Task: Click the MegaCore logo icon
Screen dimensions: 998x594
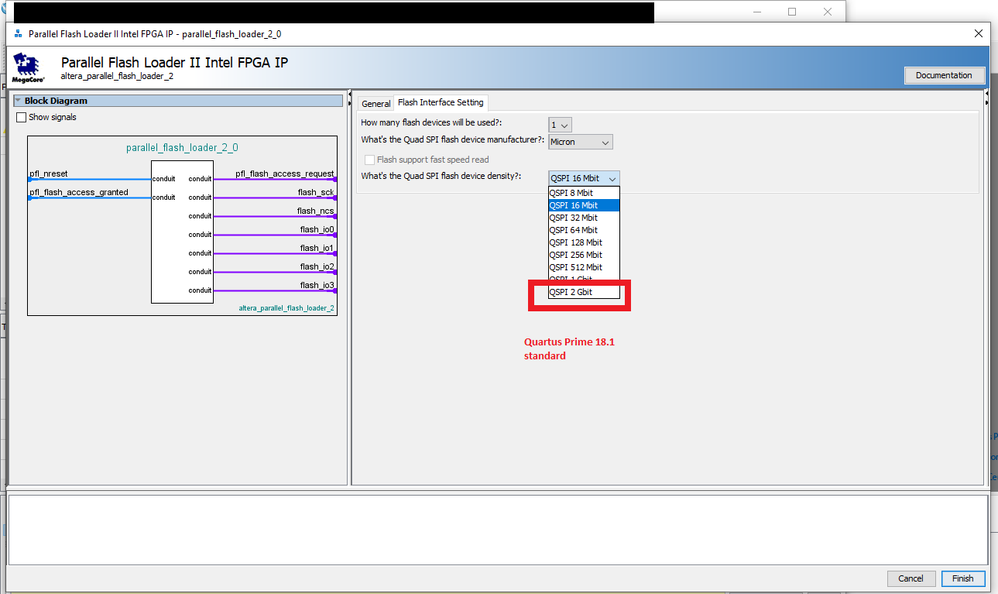Action: pyautogui.click(x=27, y=67)
